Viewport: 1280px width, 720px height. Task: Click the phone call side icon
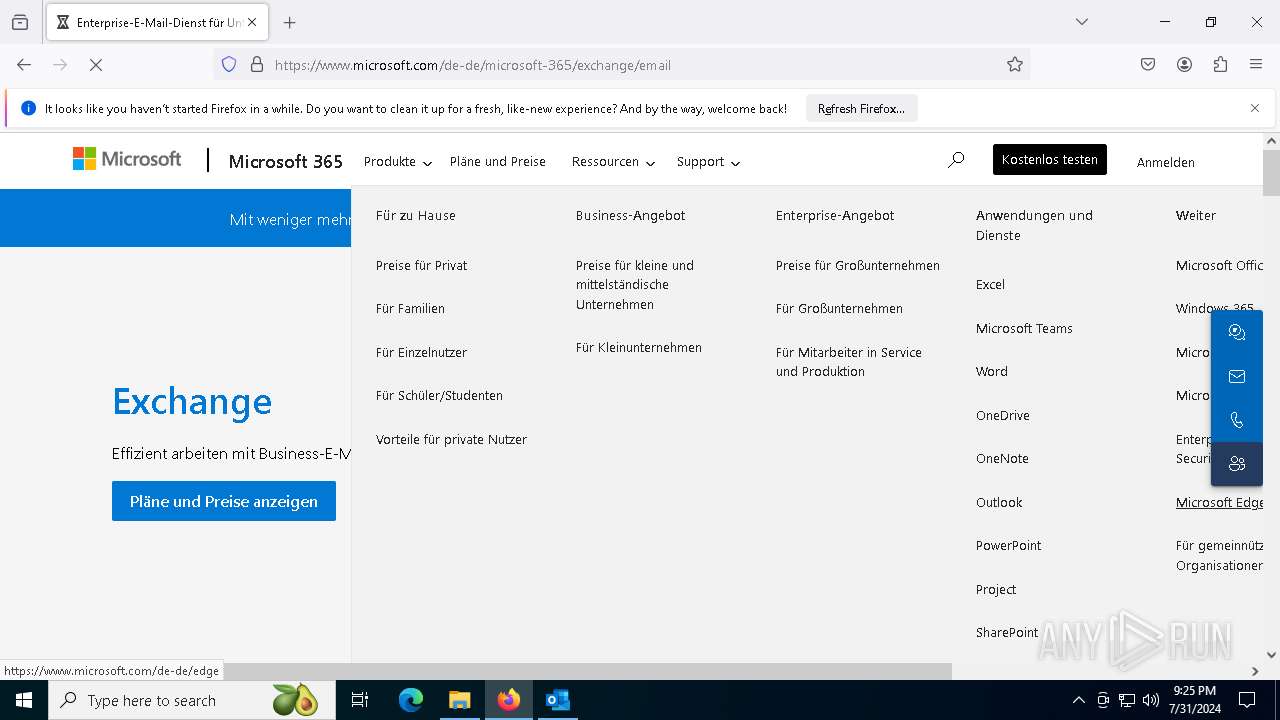pos(1237,420)
